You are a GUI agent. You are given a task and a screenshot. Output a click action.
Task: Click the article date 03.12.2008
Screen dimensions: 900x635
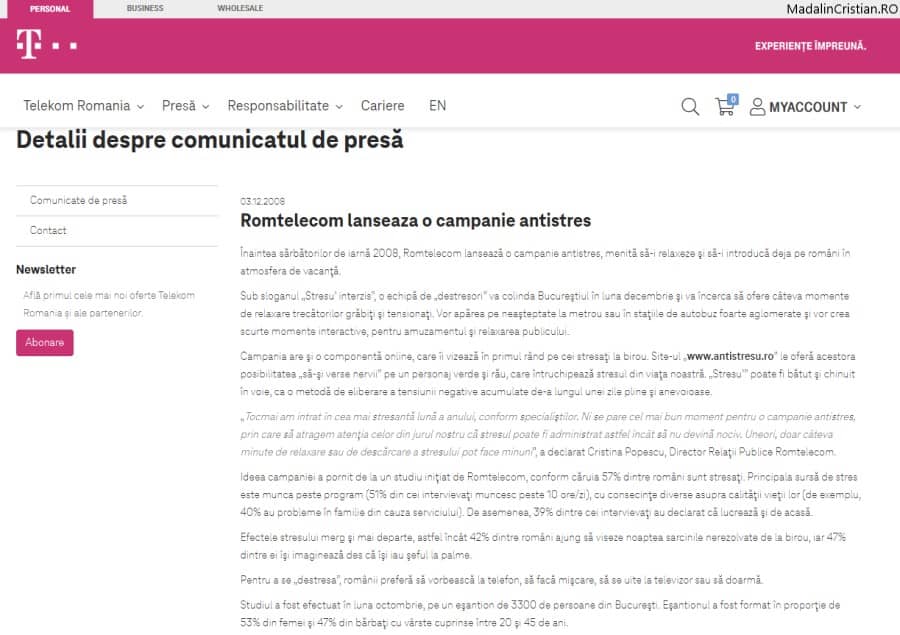(x=262, y=201)
